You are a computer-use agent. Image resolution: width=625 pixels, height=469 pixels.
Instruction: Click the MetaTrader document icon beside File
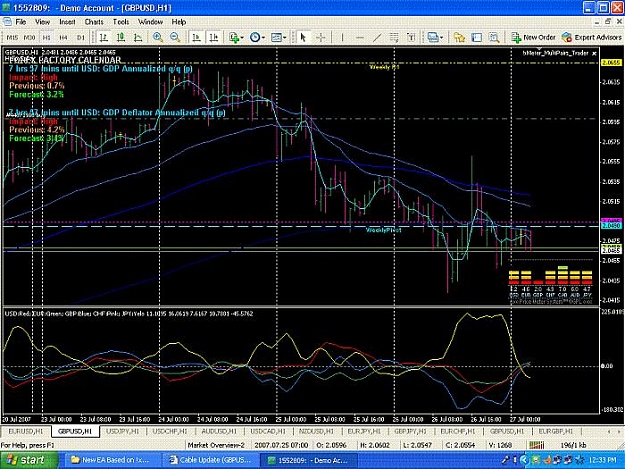[7, 22]
